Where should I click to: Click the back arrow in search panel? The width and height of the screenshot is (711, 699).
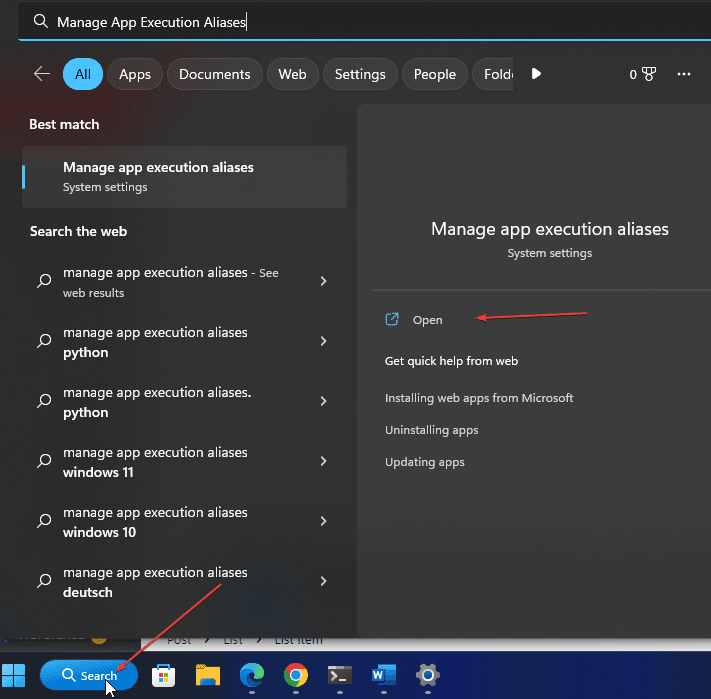click(42, 74)
